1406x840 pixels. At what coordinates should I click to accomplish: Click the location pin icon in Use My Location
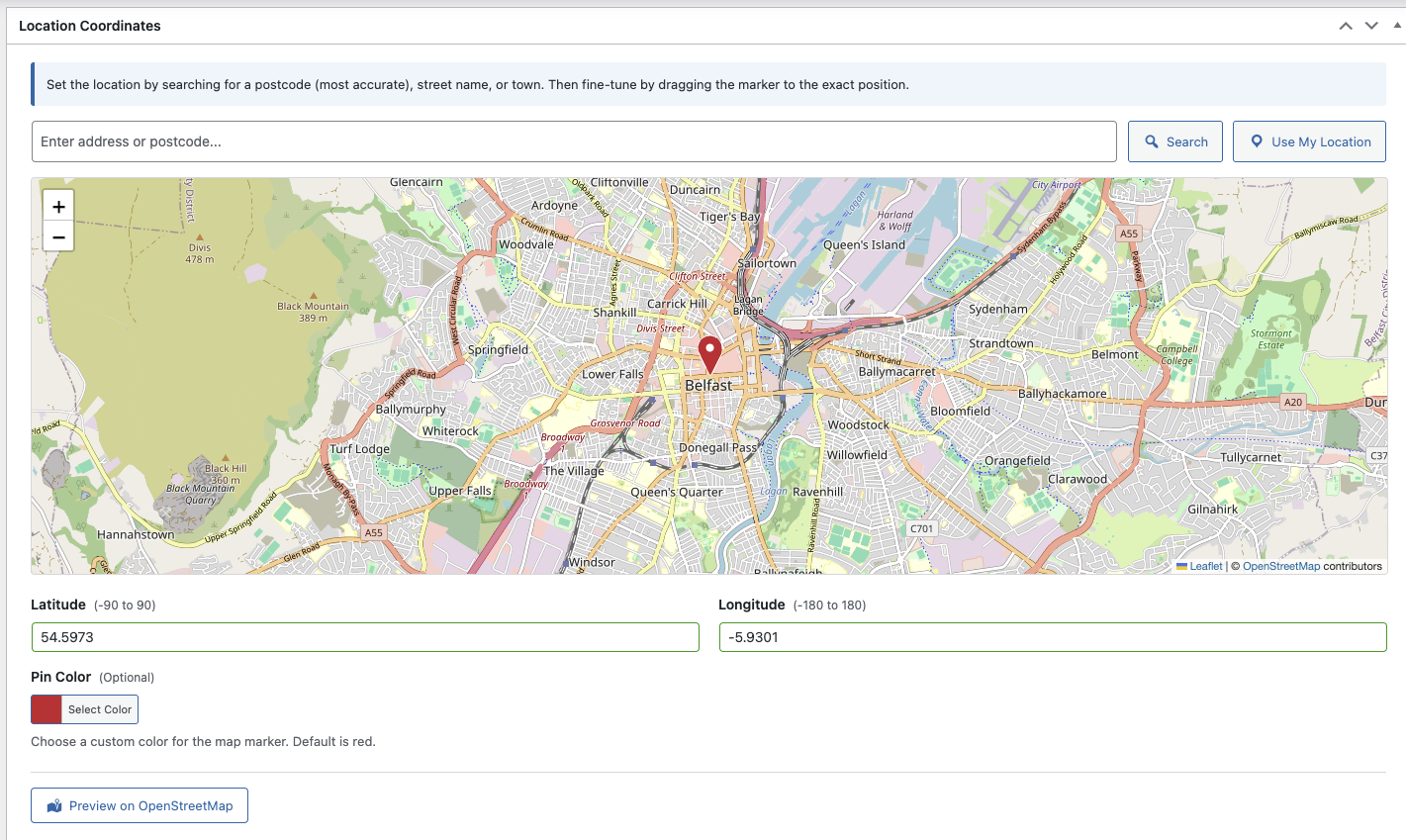pos(1256,141)
